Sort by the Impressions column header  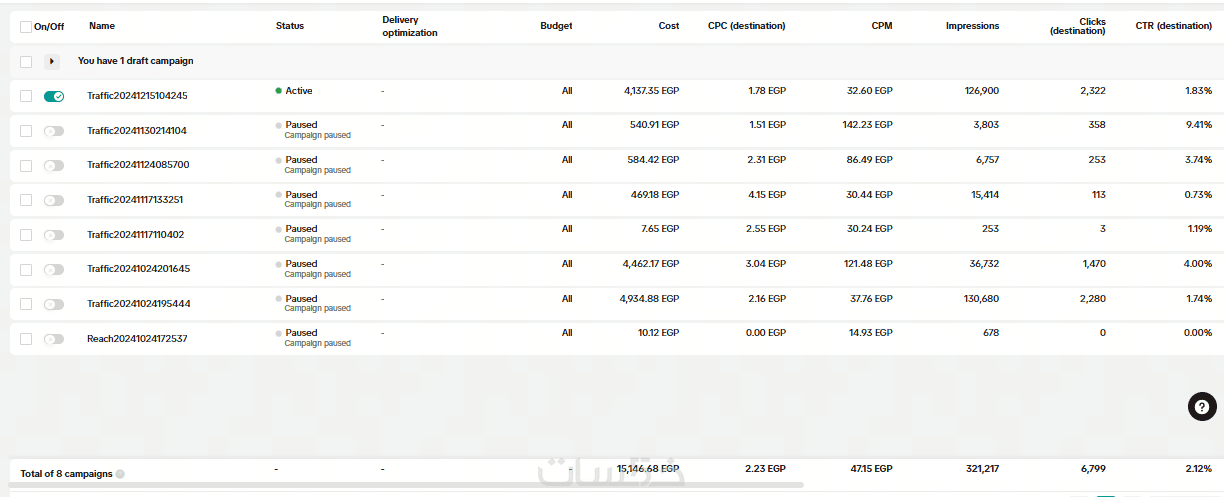coord(972,26)
